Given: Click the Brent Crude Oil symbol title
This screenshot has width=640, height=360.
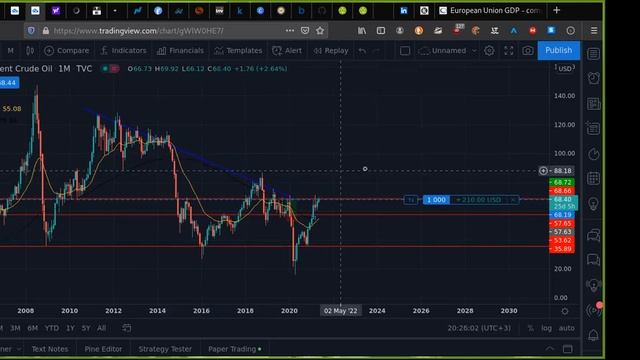Looking at the screenshot, I should (26, 69).
